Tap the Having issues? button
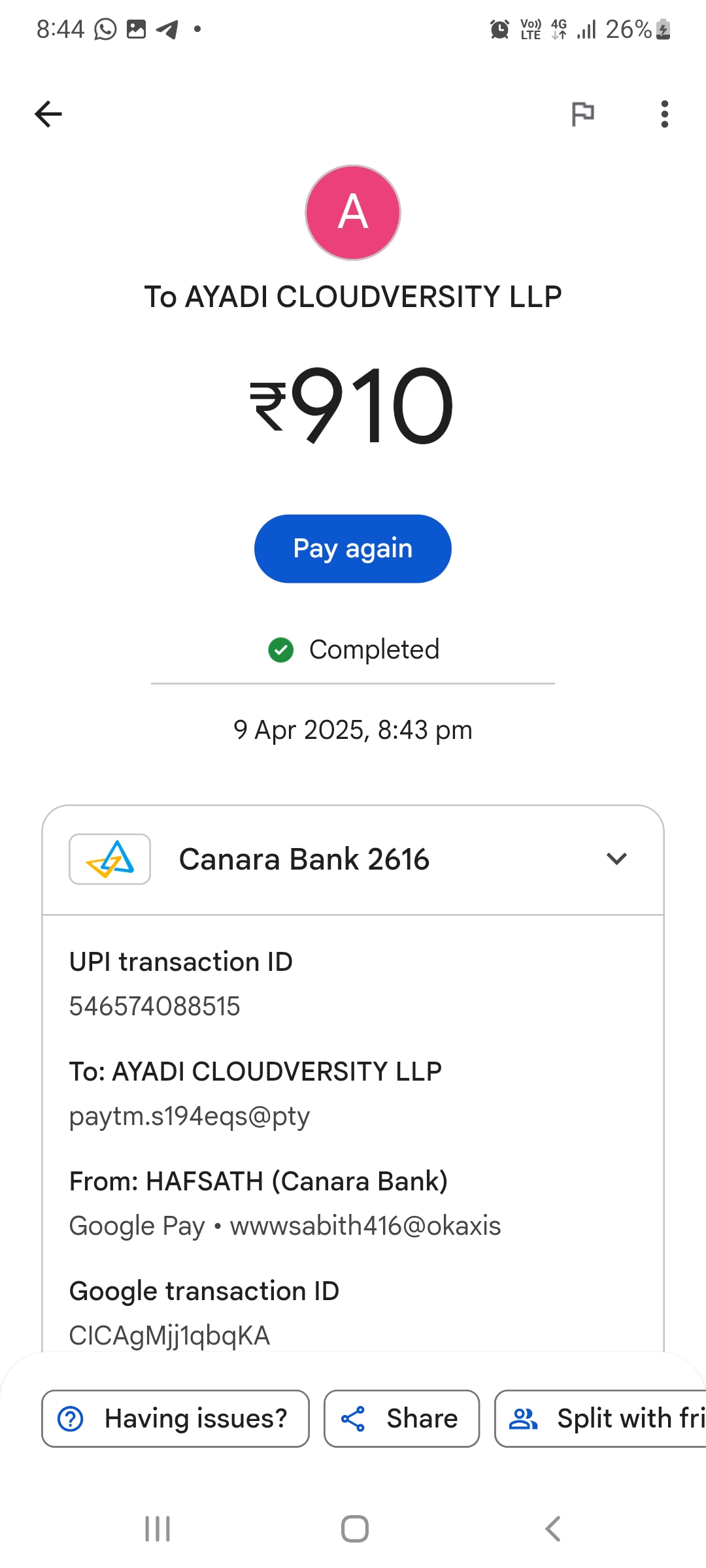 175,1418
